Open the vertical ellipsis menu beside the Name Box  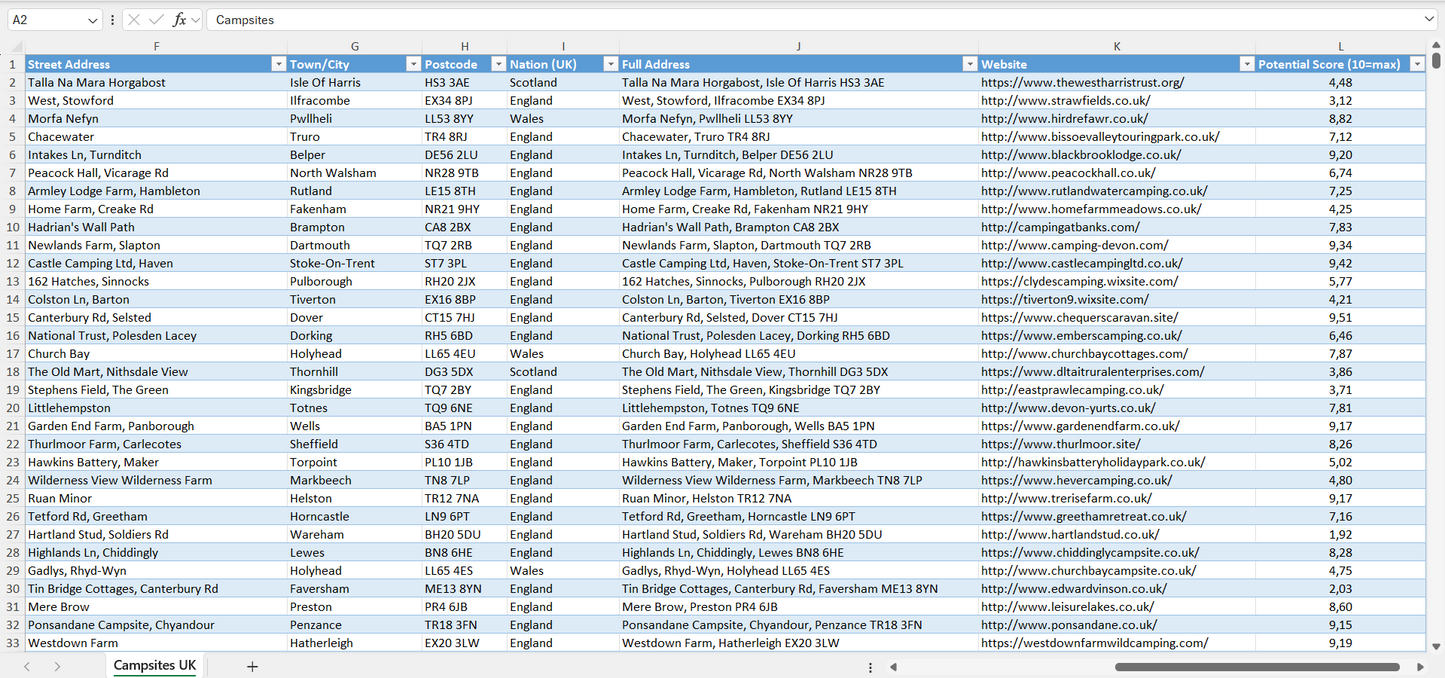tap(111, 19)
